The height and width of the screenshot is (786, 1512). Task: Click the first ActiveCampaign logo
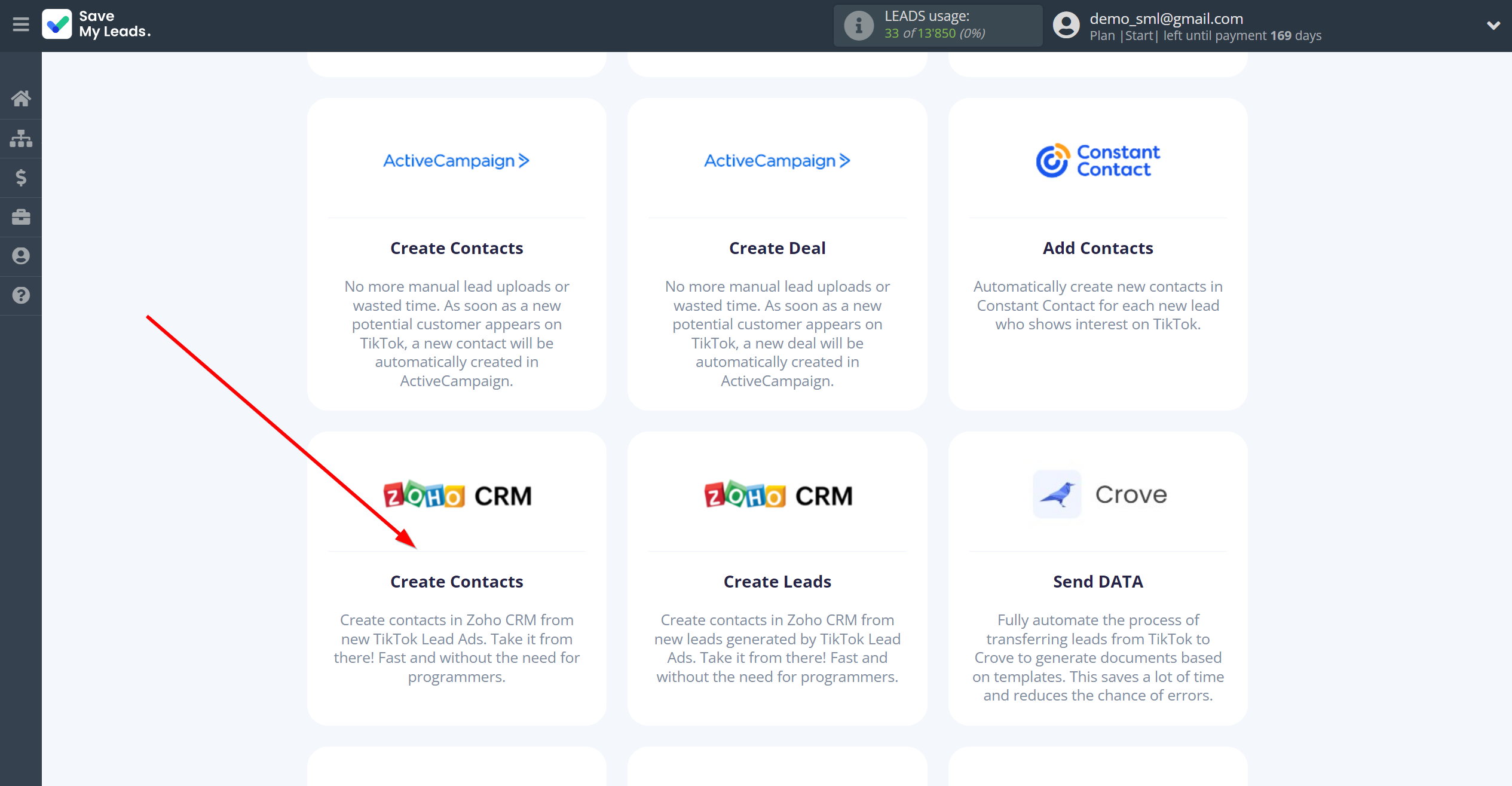pyautogui.click(x=457, y=160)
